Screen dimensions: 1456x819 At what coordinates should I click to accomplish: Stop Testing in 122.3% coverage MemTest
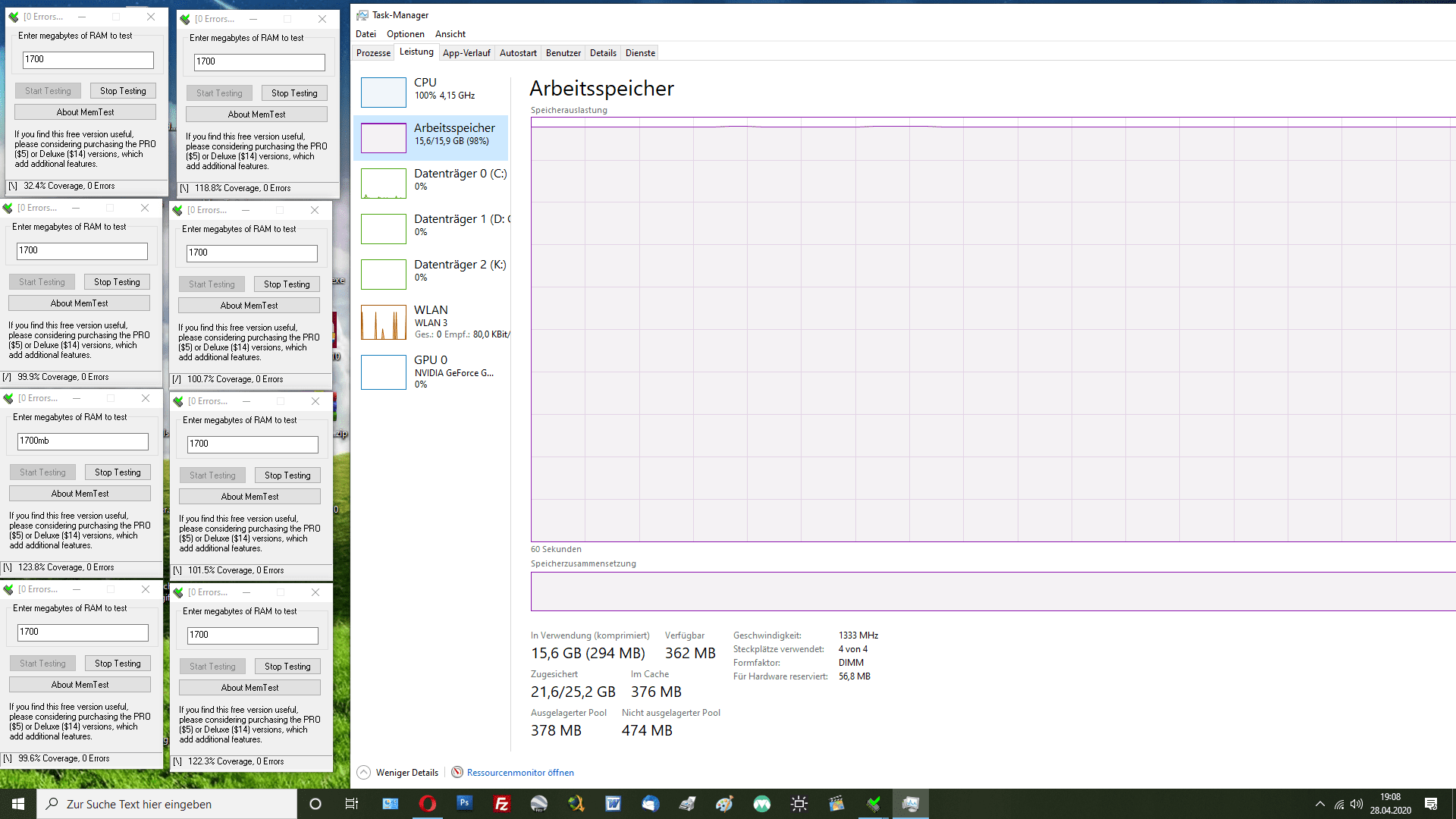[x=287, y=667]
